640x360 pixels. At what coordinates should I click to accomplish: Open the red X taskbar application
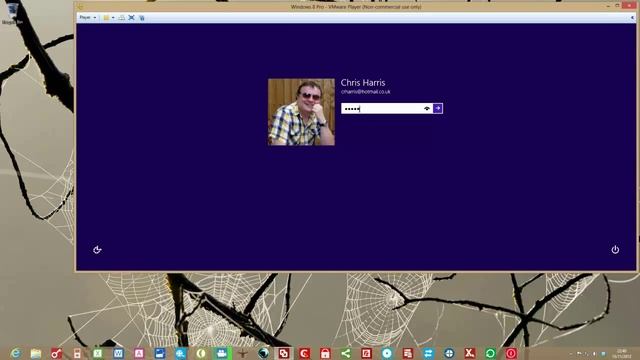click(470, 353)
